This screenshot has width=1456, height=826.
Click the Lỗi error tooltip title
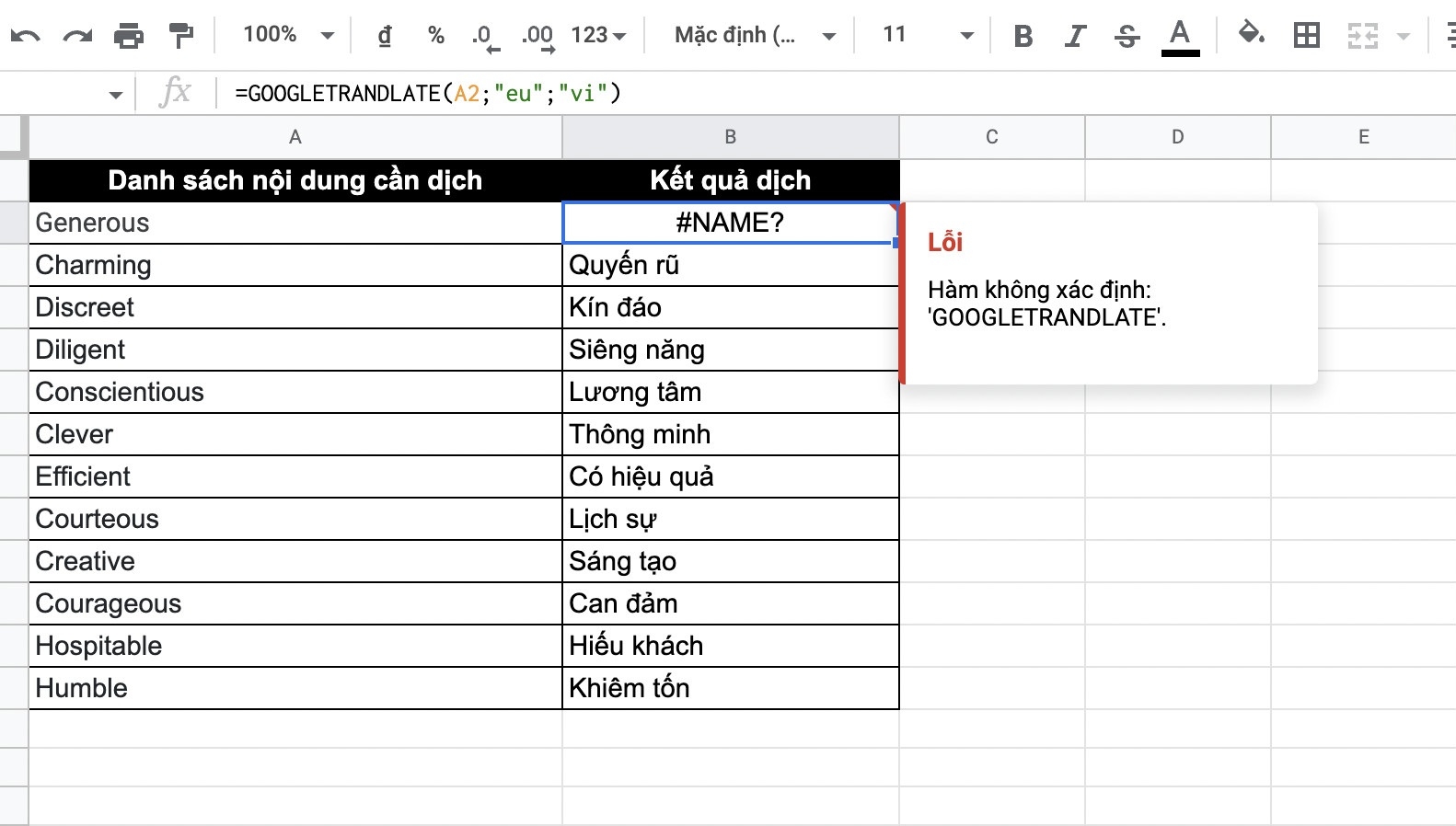[x=945, y=242]
